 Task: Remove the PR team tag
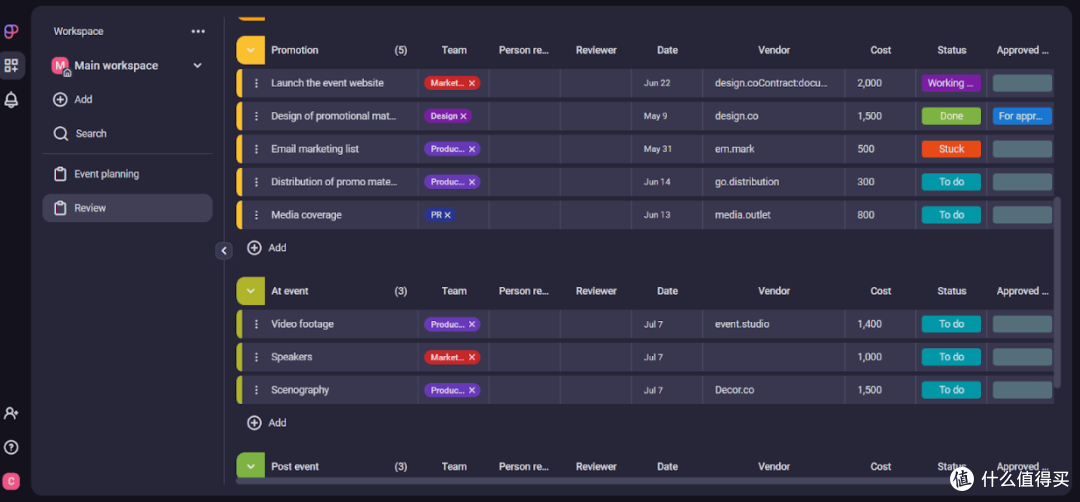448,215
